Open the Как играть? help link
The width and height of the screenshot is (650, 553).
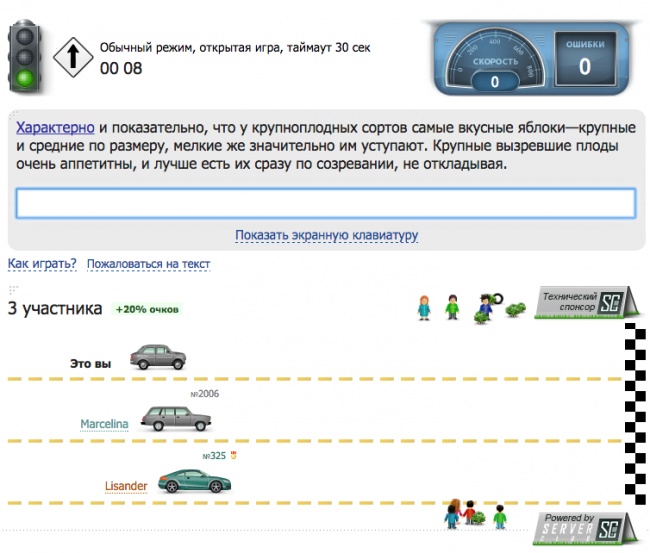[x=42, y=264]
